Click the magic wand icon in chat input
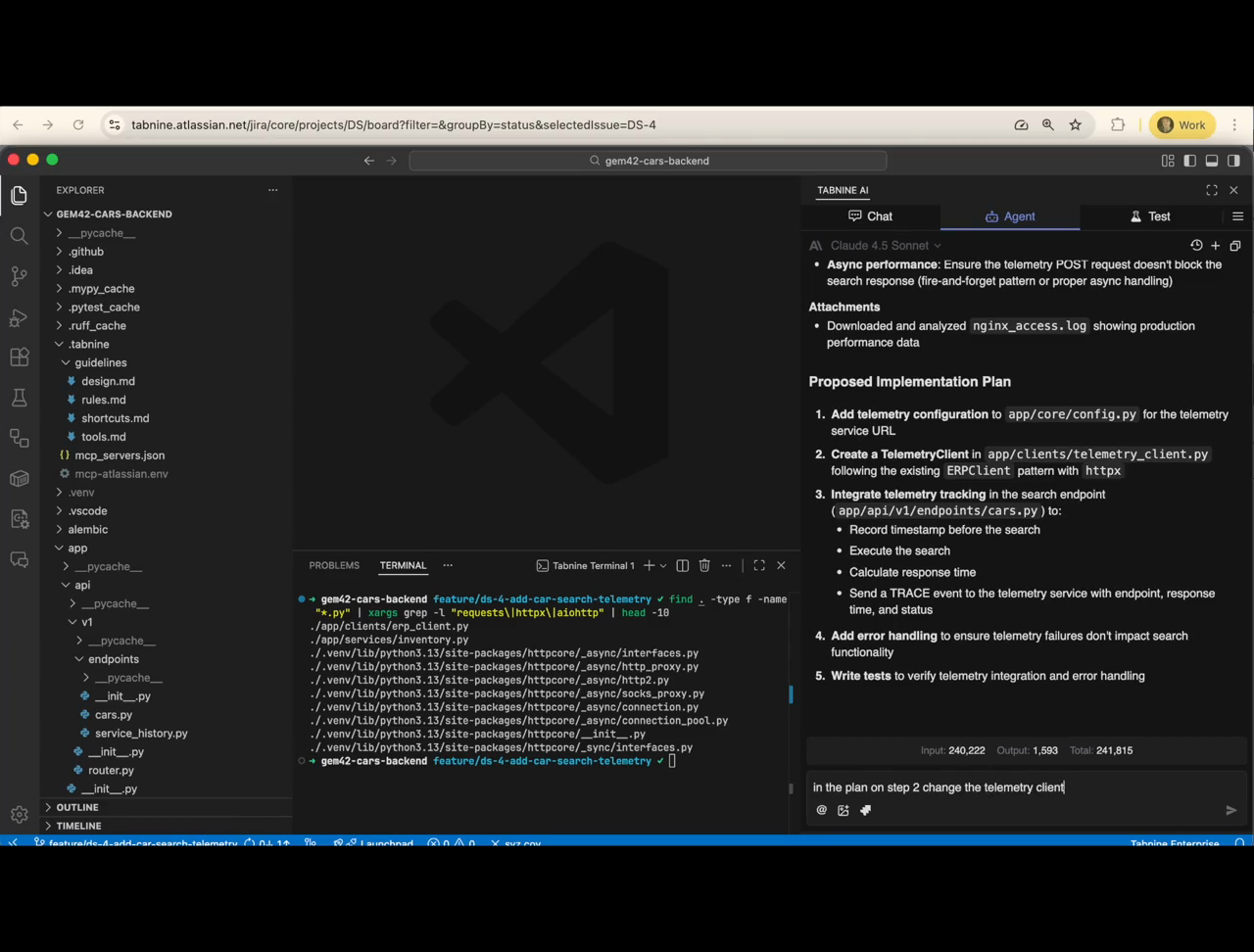 tap(866, 810)
